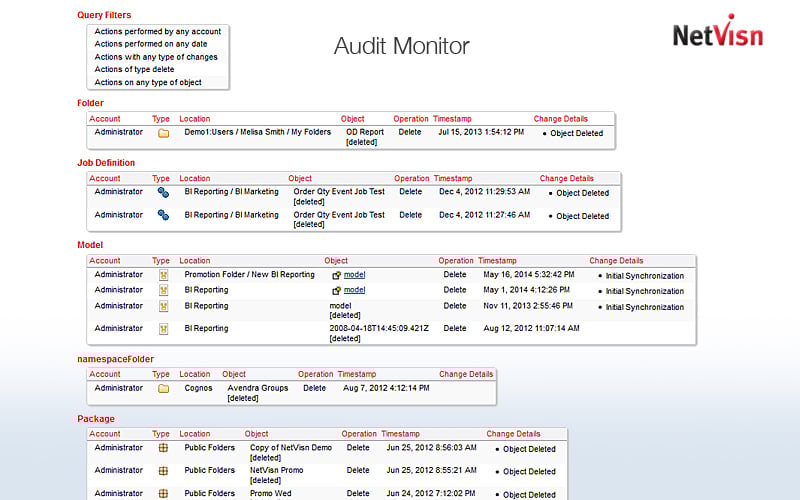Click model type icon in Promotion Folder row
The width and height of the screenshot is (800, 500).
[163, 275]
